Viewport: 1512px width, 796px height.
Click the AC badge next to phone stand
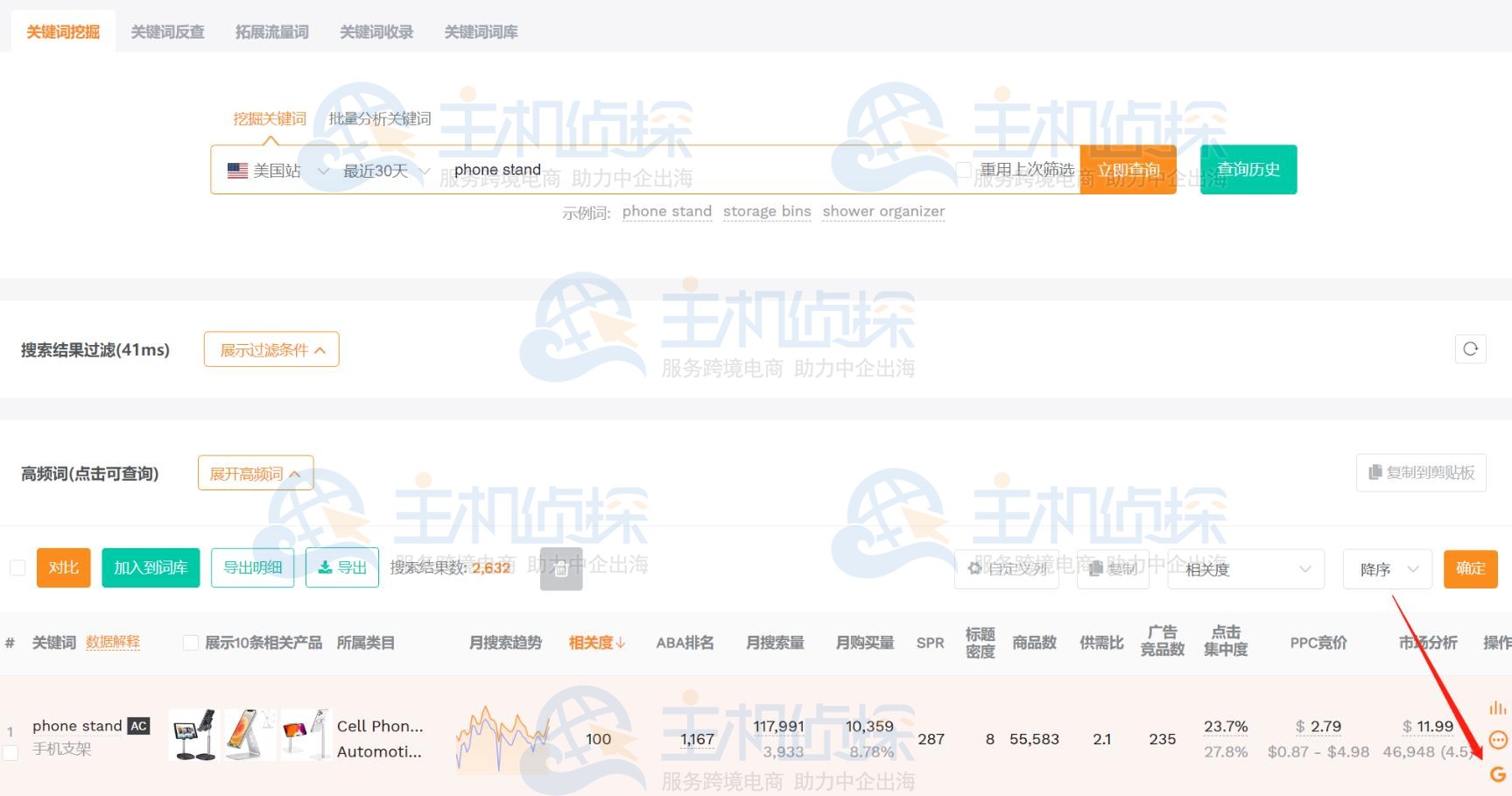[138, 726]
